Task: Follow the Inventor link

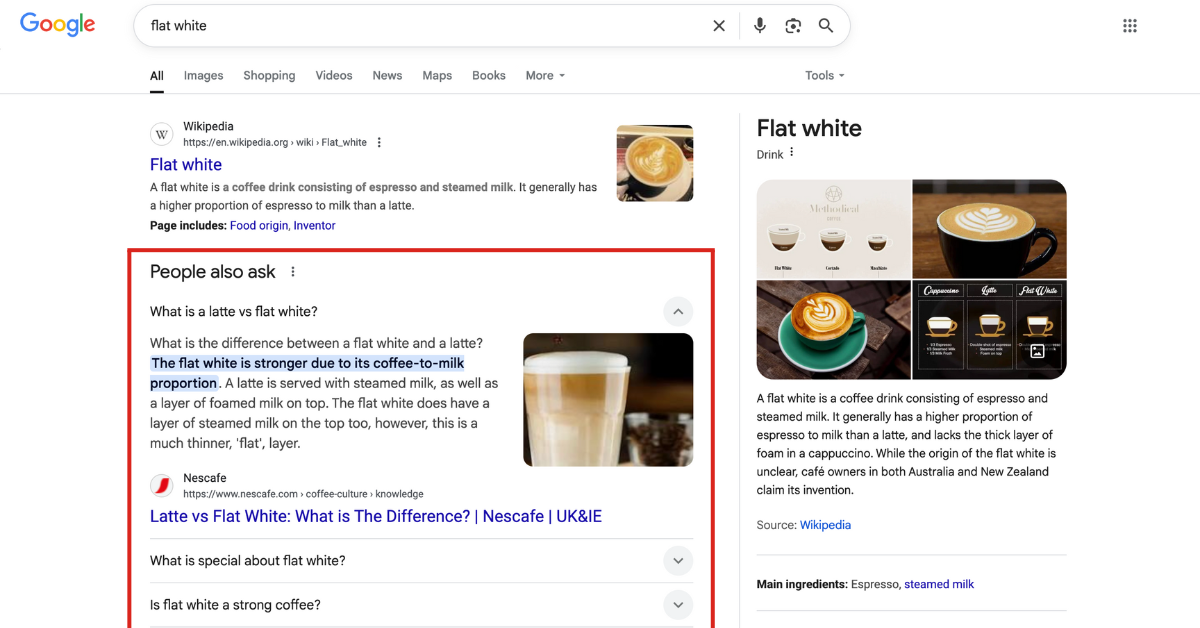Action: coord(314,226)
